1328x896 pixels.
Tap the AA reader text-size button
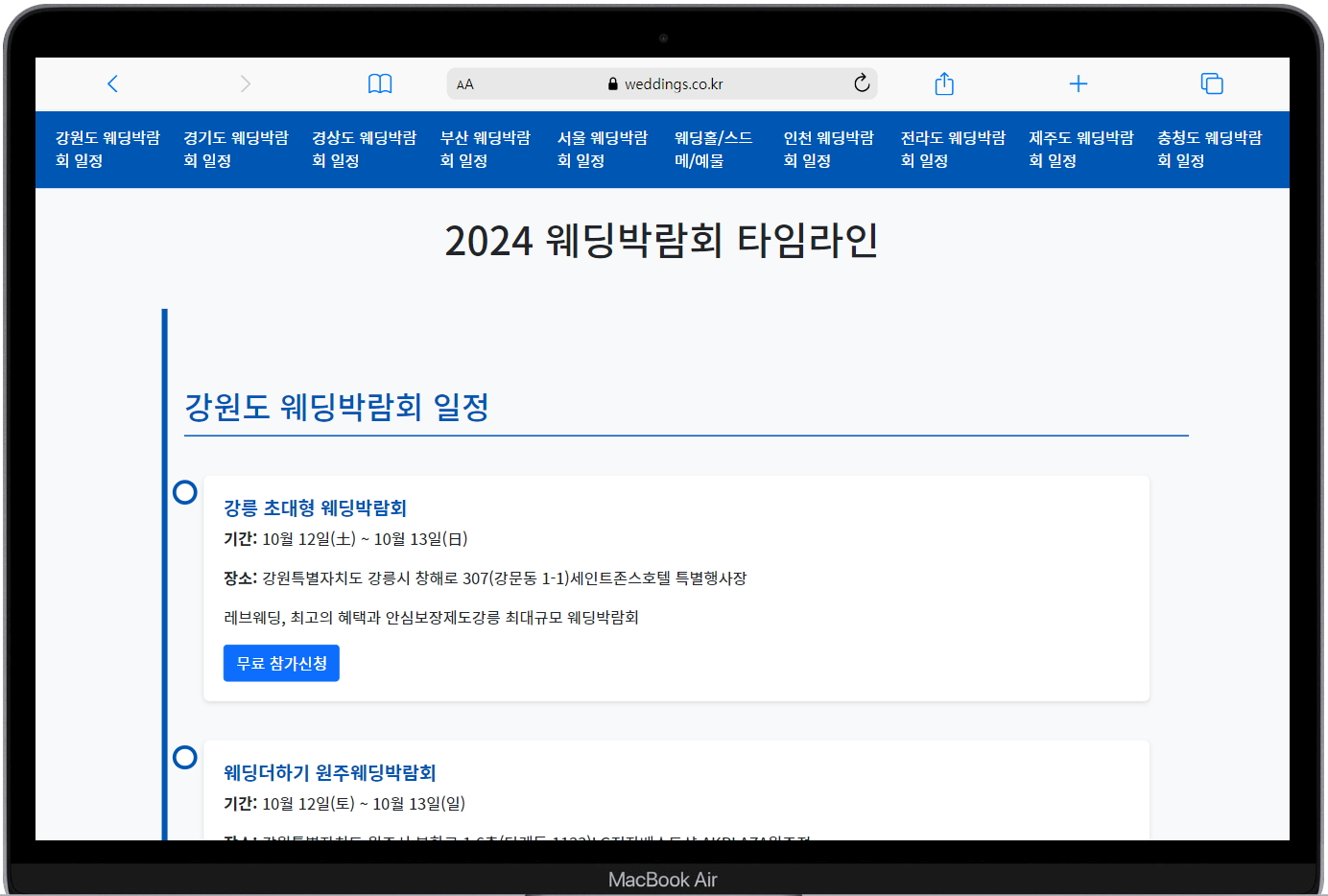pos(465,84)
